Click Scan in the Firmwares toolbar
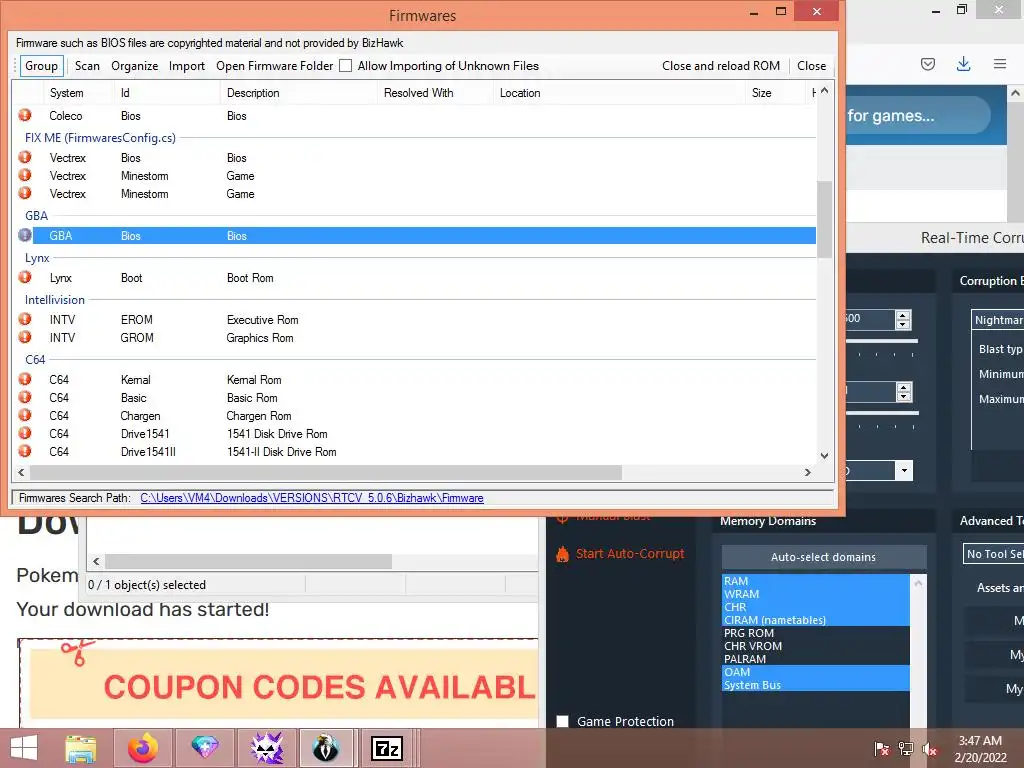Viewport: 1024px width, 768px height. pos(87,65)
